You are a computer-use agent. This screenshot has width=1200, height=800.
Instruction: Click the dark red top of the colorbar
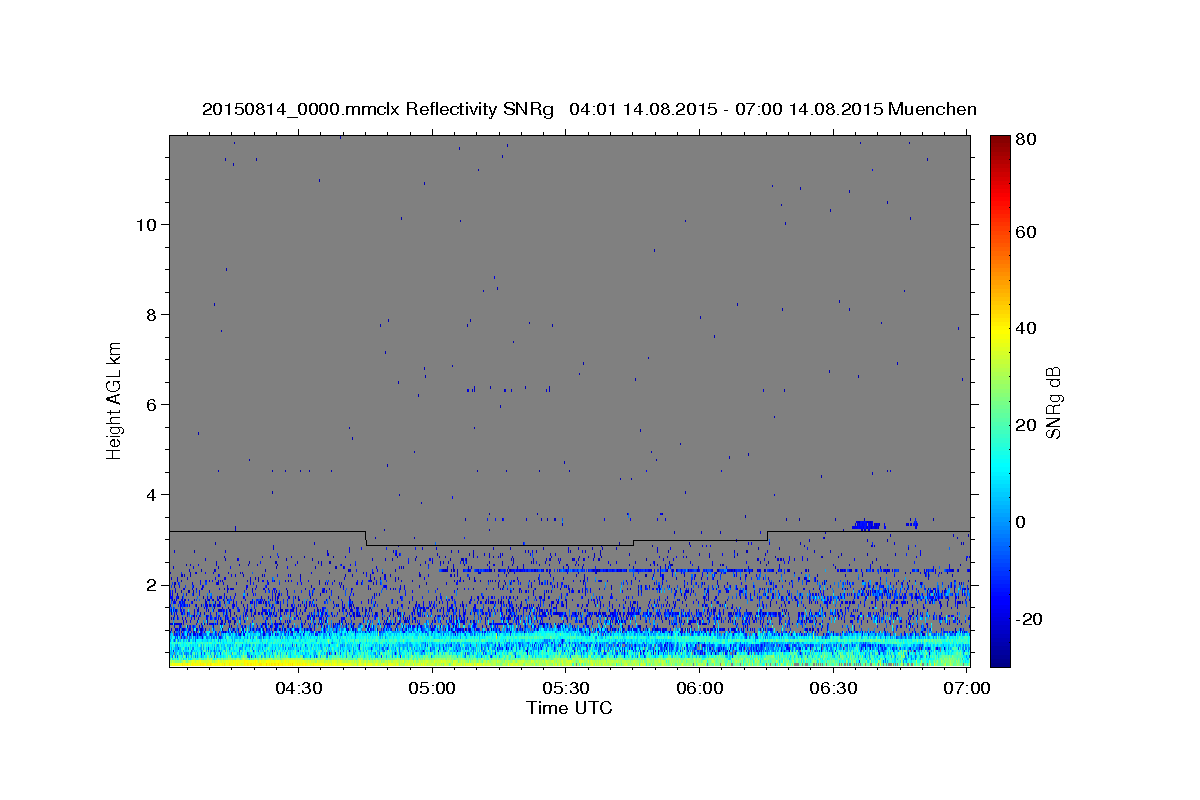click(999, 142)
